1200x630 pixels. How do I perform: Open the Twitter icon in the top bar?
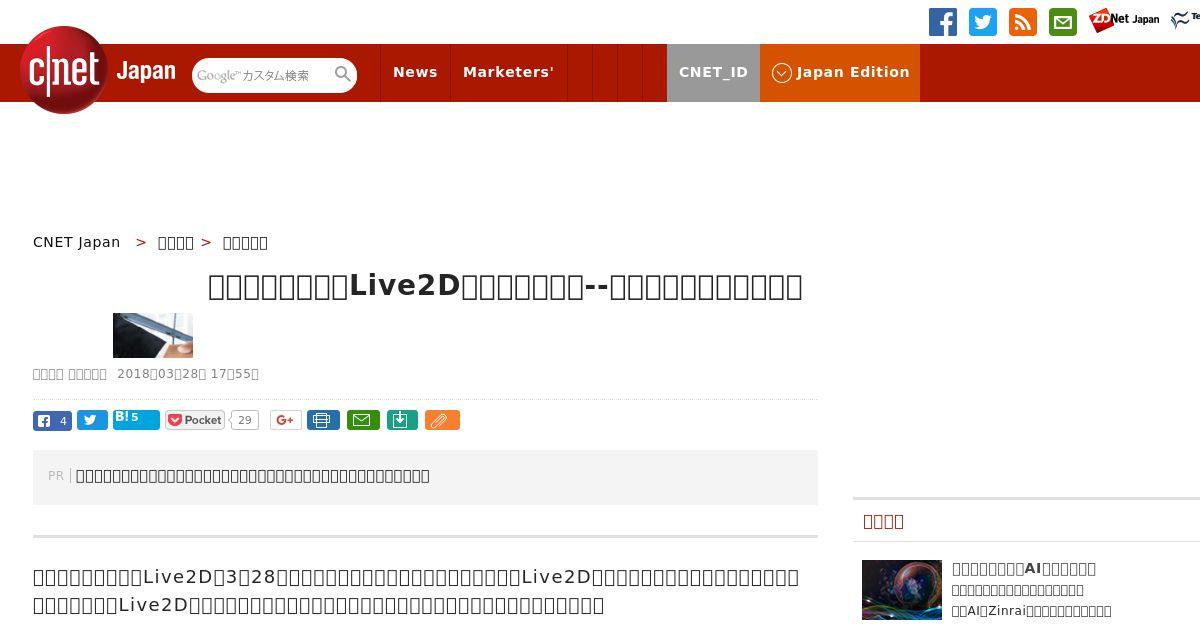coord(983,22)
